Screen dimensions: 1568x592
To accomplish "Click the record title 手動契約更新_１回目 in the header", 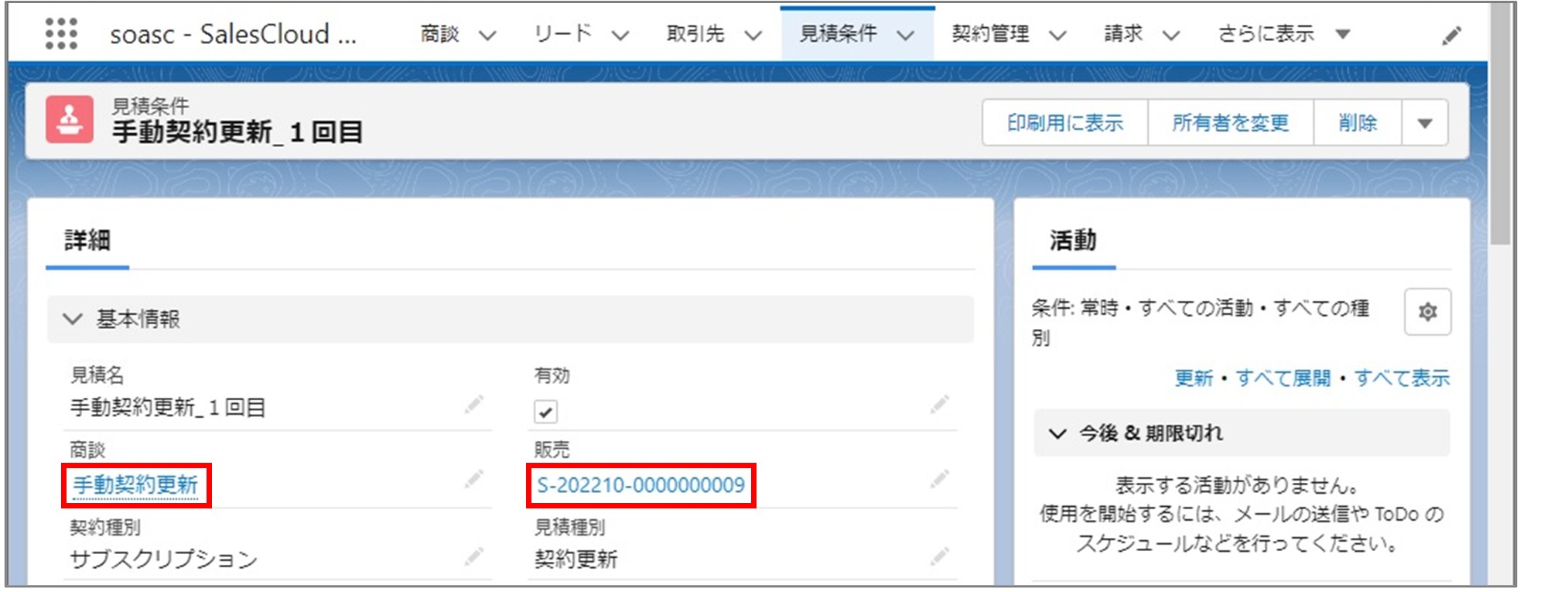I will 237,132.
